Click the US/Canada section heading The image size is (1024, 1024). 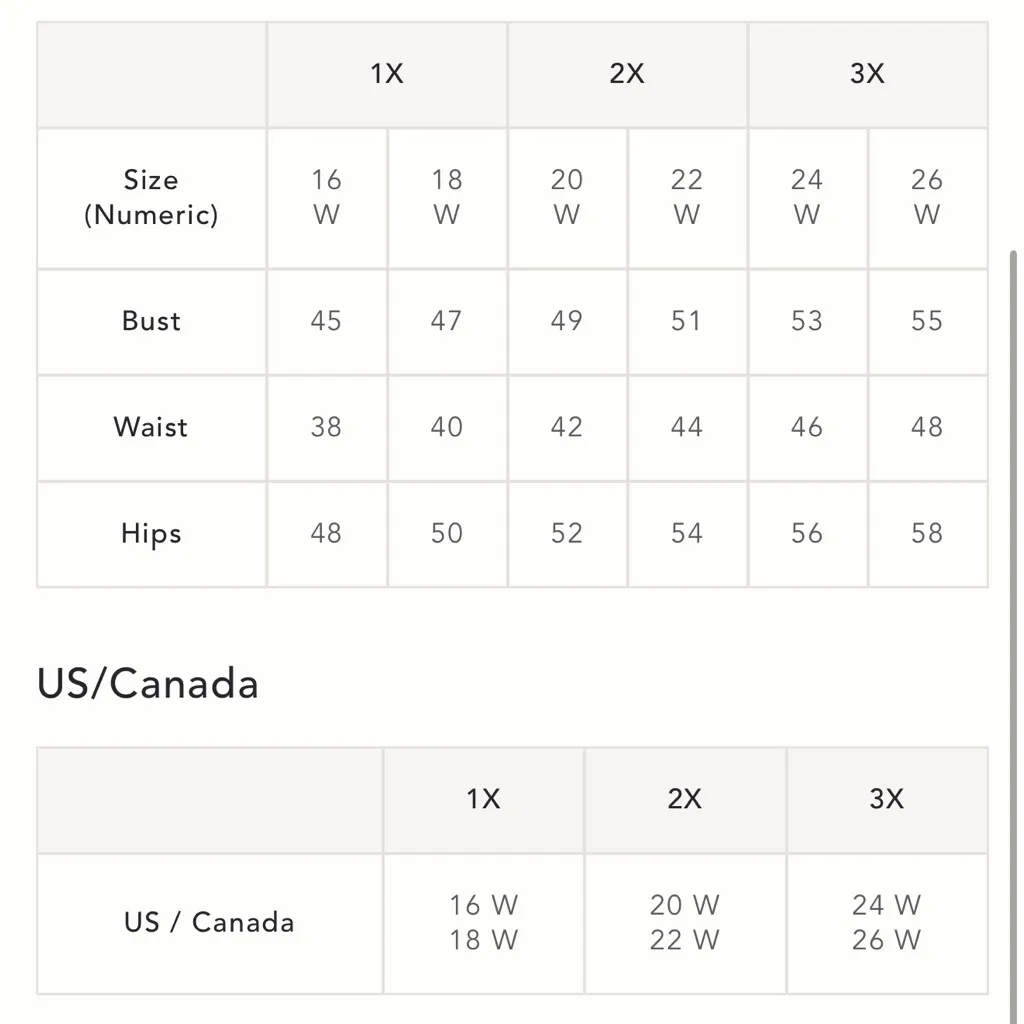148,684
